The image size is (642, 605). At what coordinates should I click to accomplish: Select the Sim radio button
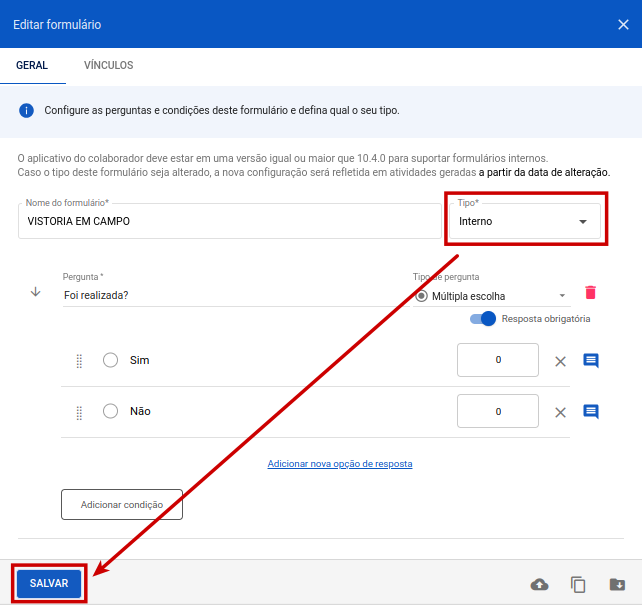coord(111,360)
